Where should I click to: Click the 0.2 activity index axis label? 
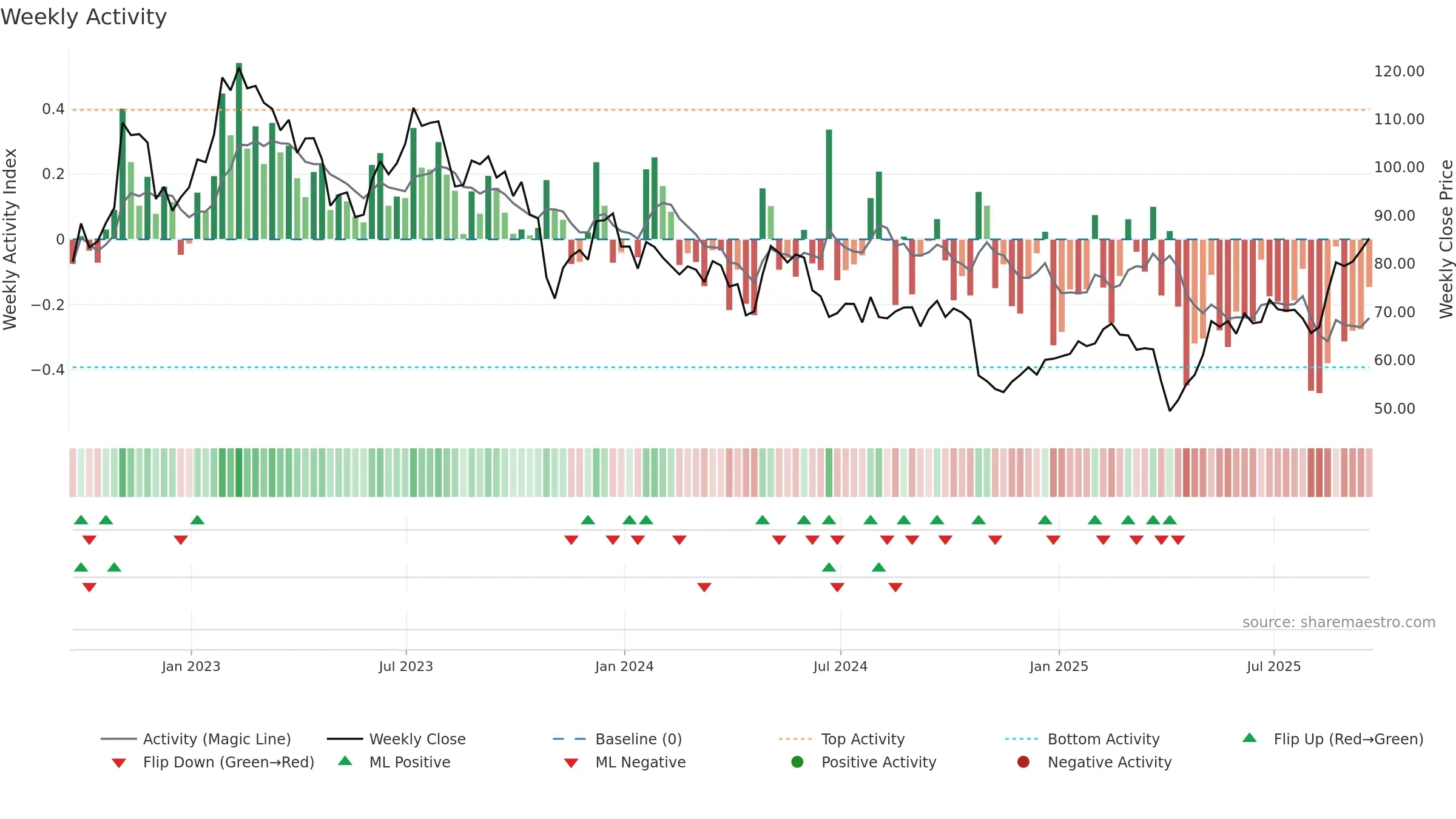[x=53, y=174]
